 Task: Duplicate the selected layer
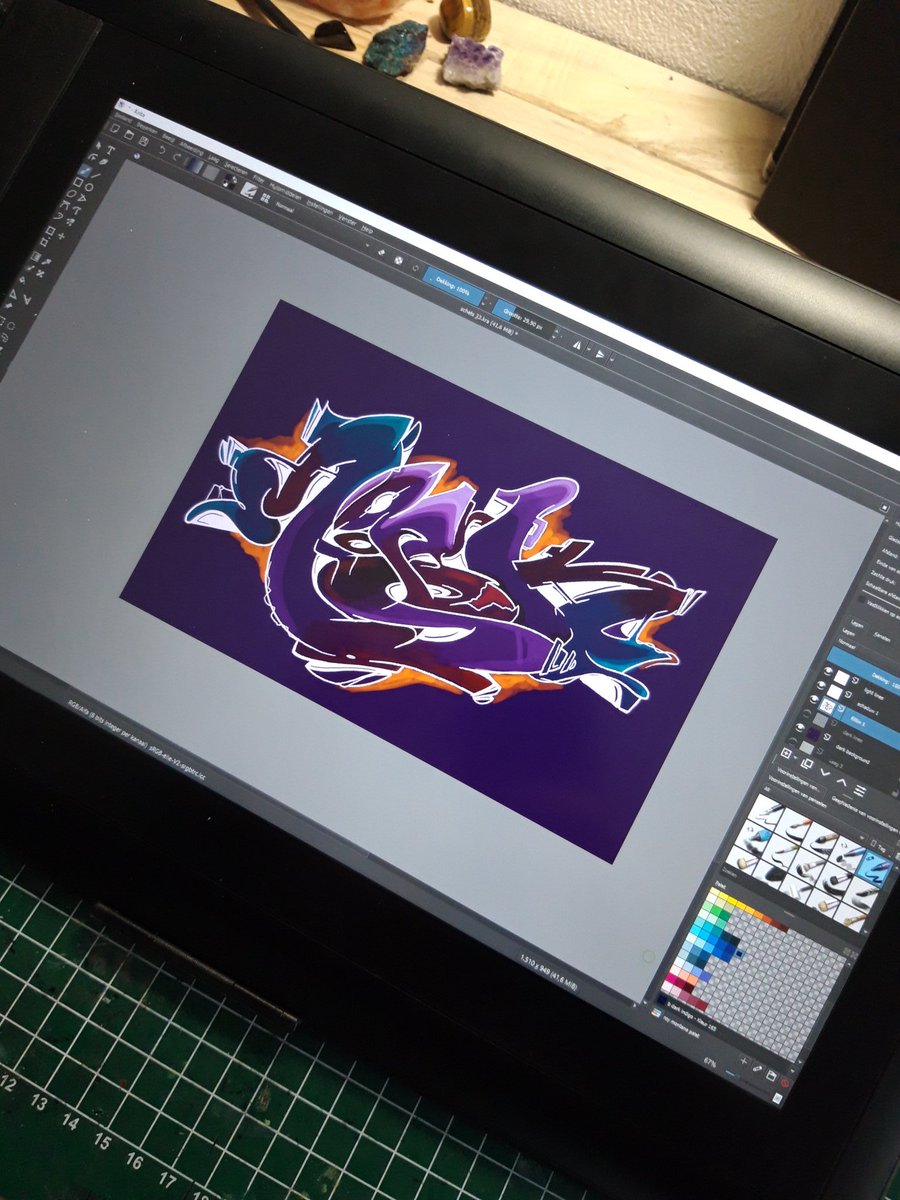pos(807,764)
